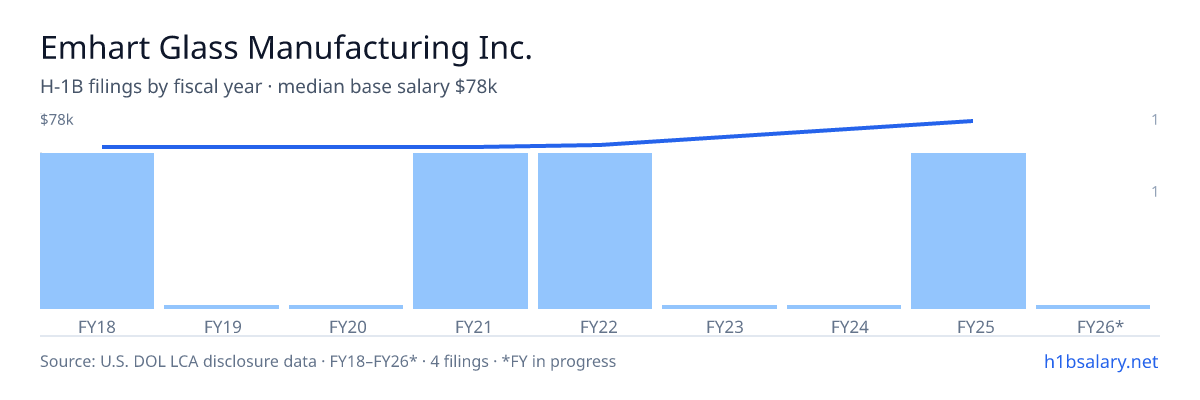This screenshot has width=1200, height=400.
Task: Click the FY21 axis label
Action: [x=470, y=326]
